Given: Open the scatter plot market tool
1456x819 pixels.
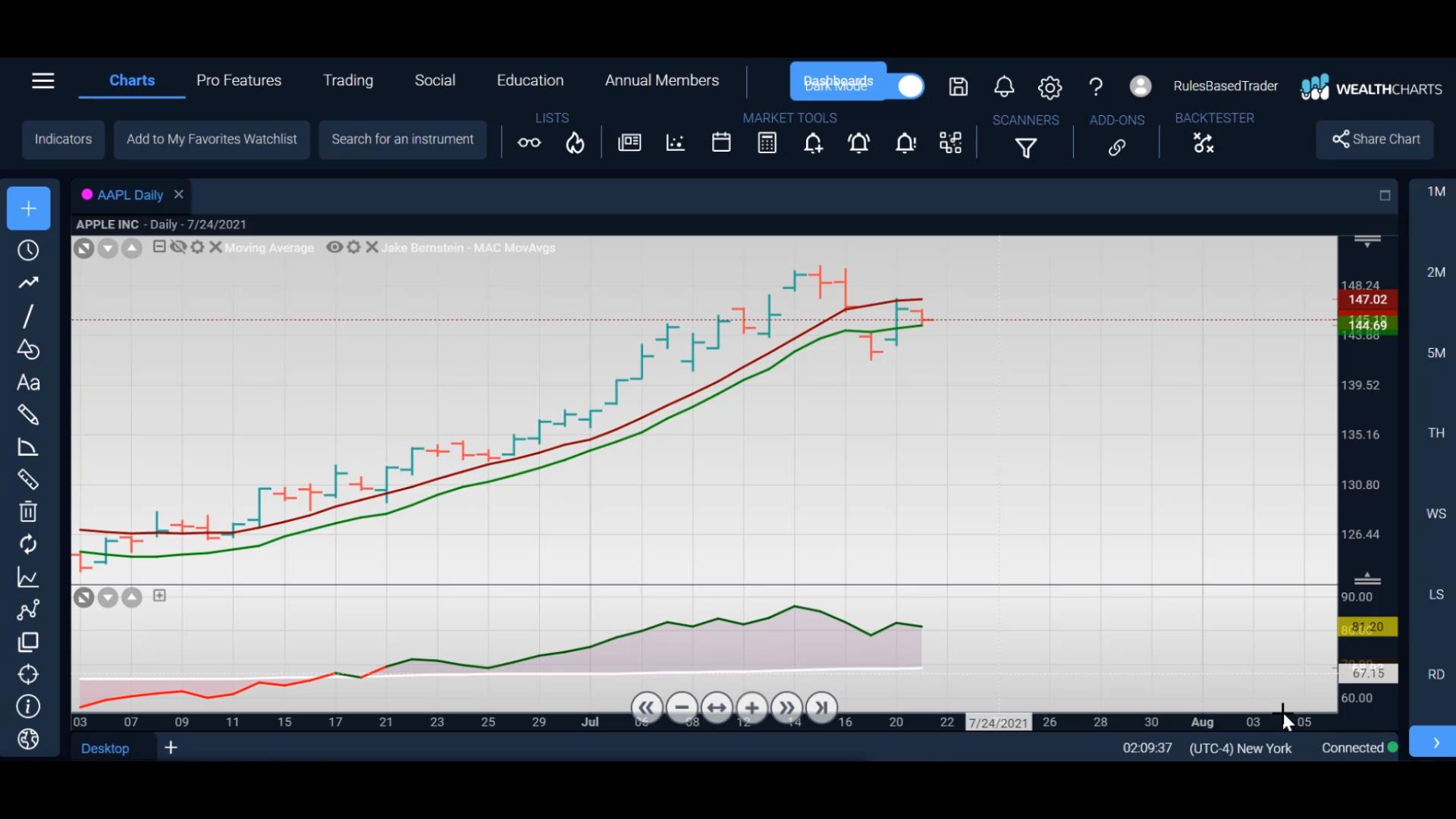Looking at the screenshot, I should (x=675, y=143).
